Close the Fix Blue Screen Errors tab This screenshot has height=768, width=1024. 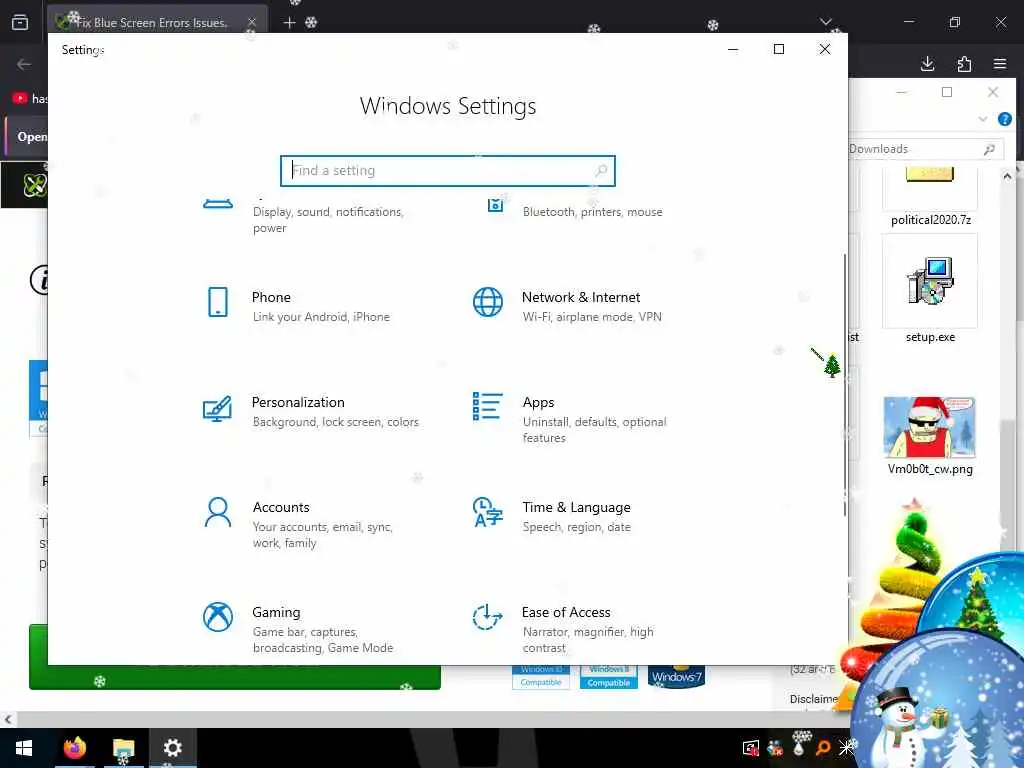point(251,22)
